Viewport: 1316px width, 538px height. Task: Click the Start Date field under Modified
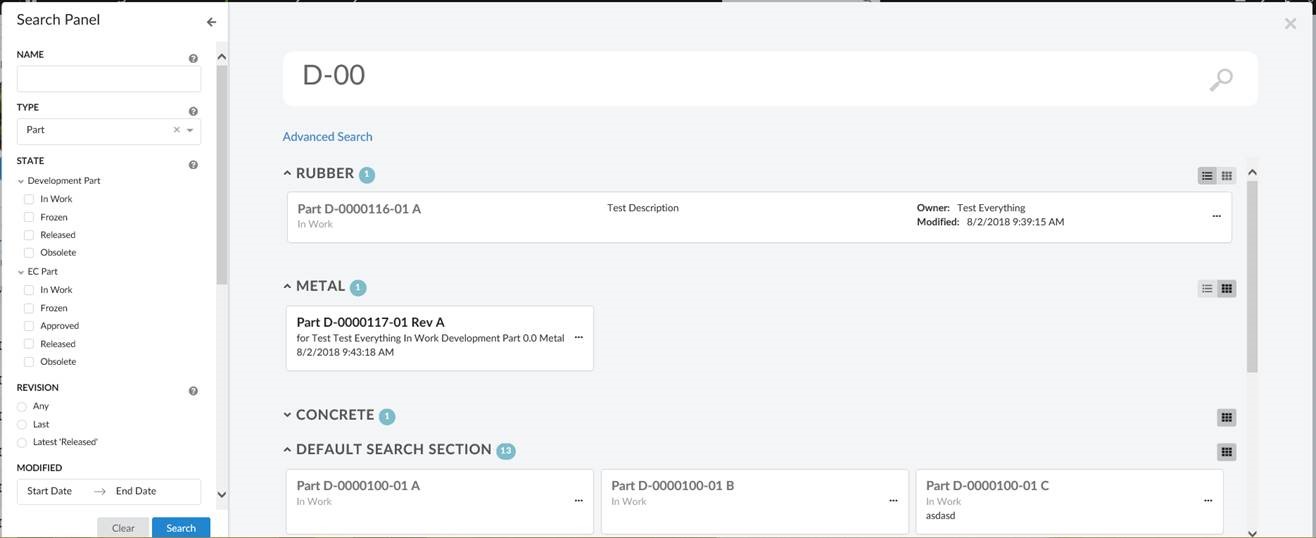point(50,491)
